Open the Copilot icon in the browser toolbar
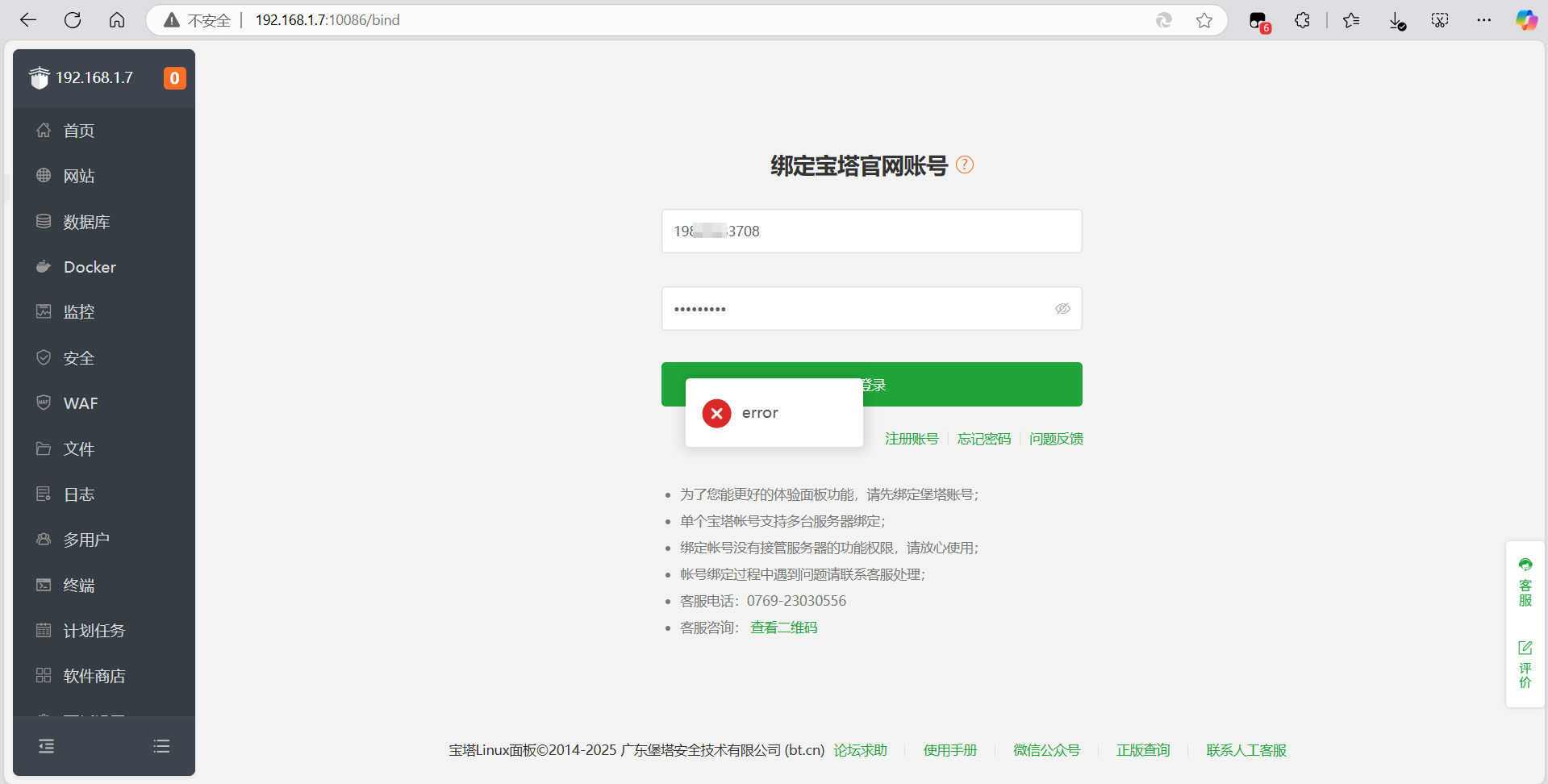This screenshot has height=784, width=1548. [x=1526, y=20]
